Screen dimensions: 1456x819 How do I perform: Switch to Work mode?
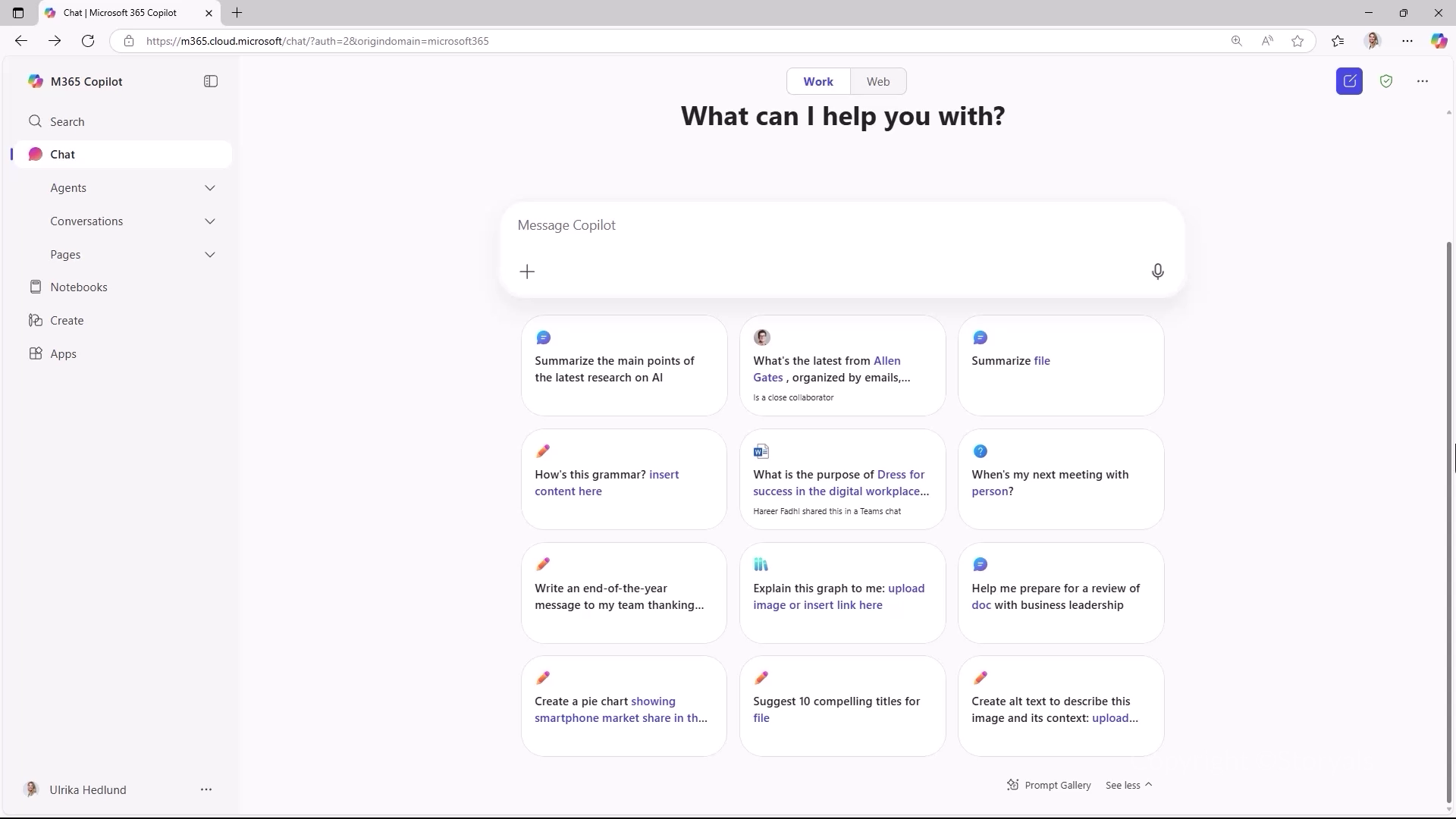(x=818, y=81)
